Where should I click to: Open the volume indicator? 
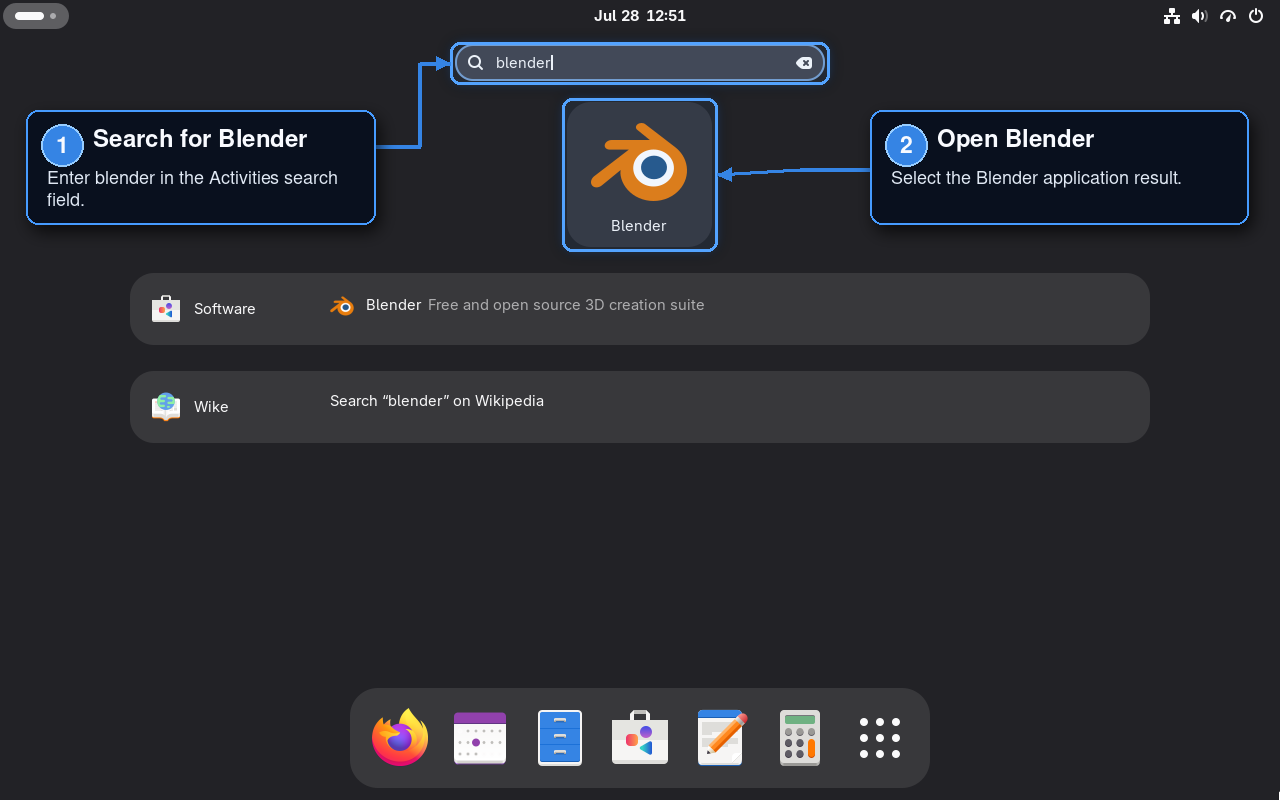click(x=1200, y=16)
